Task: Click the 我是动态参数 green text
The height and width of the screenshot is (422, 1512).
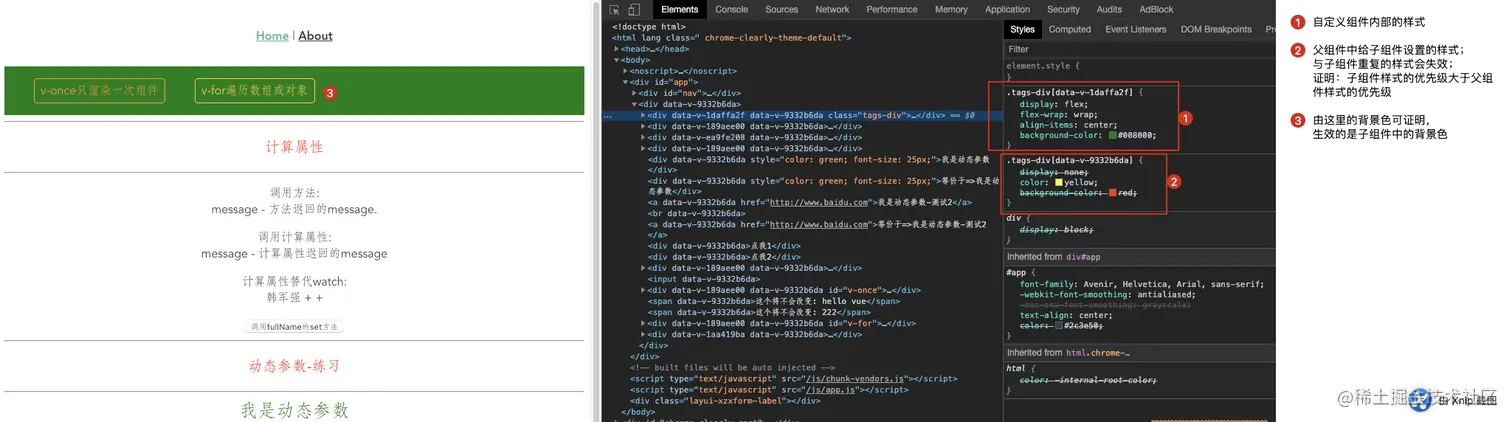Action: tap(294, 410)
